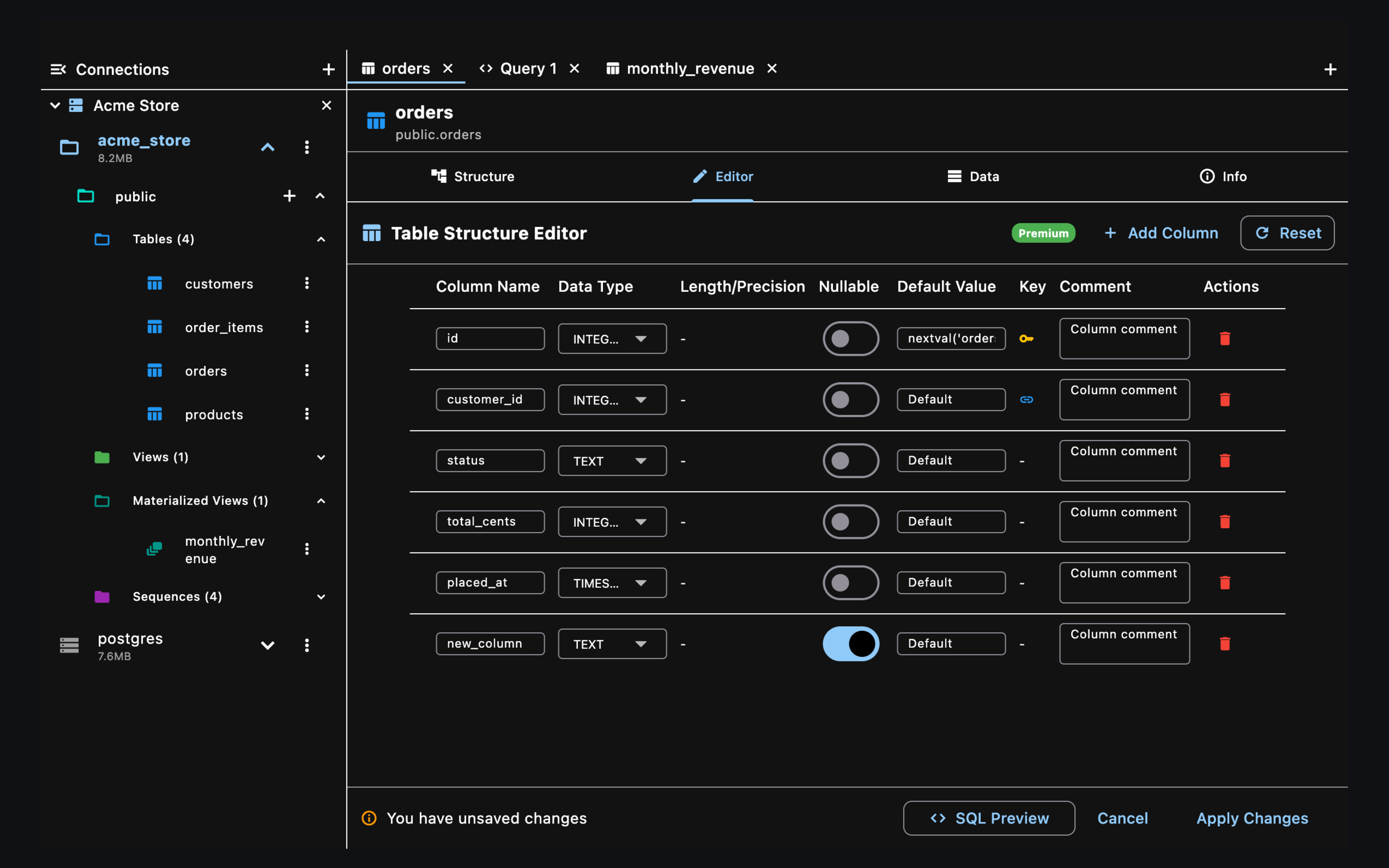Expand the postgres database
Image resolution: width=1389 pixels, height=868 pixels.
268,645
